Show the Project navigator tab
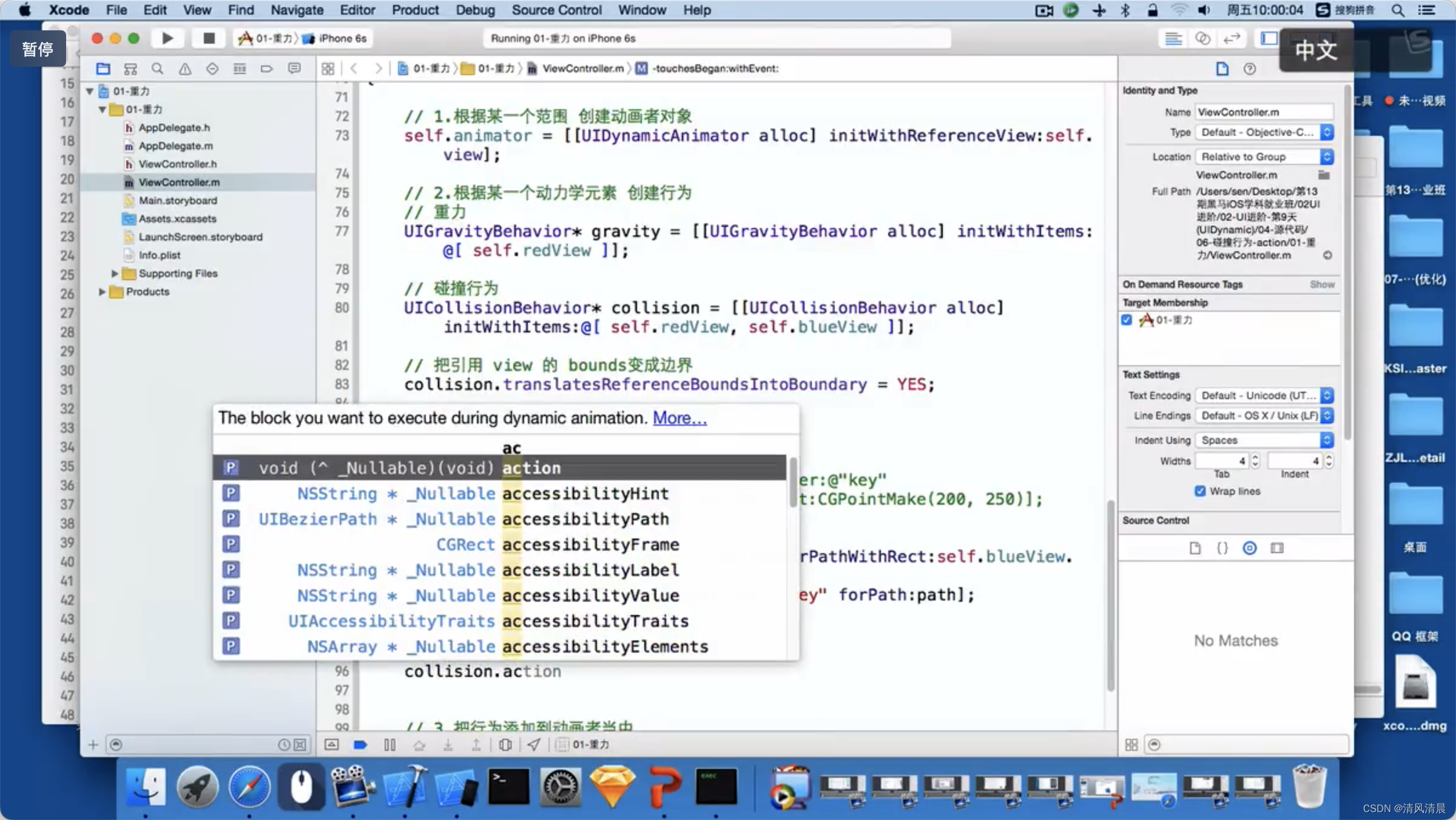The image size is (1456, 820). [x=103, y=69]
